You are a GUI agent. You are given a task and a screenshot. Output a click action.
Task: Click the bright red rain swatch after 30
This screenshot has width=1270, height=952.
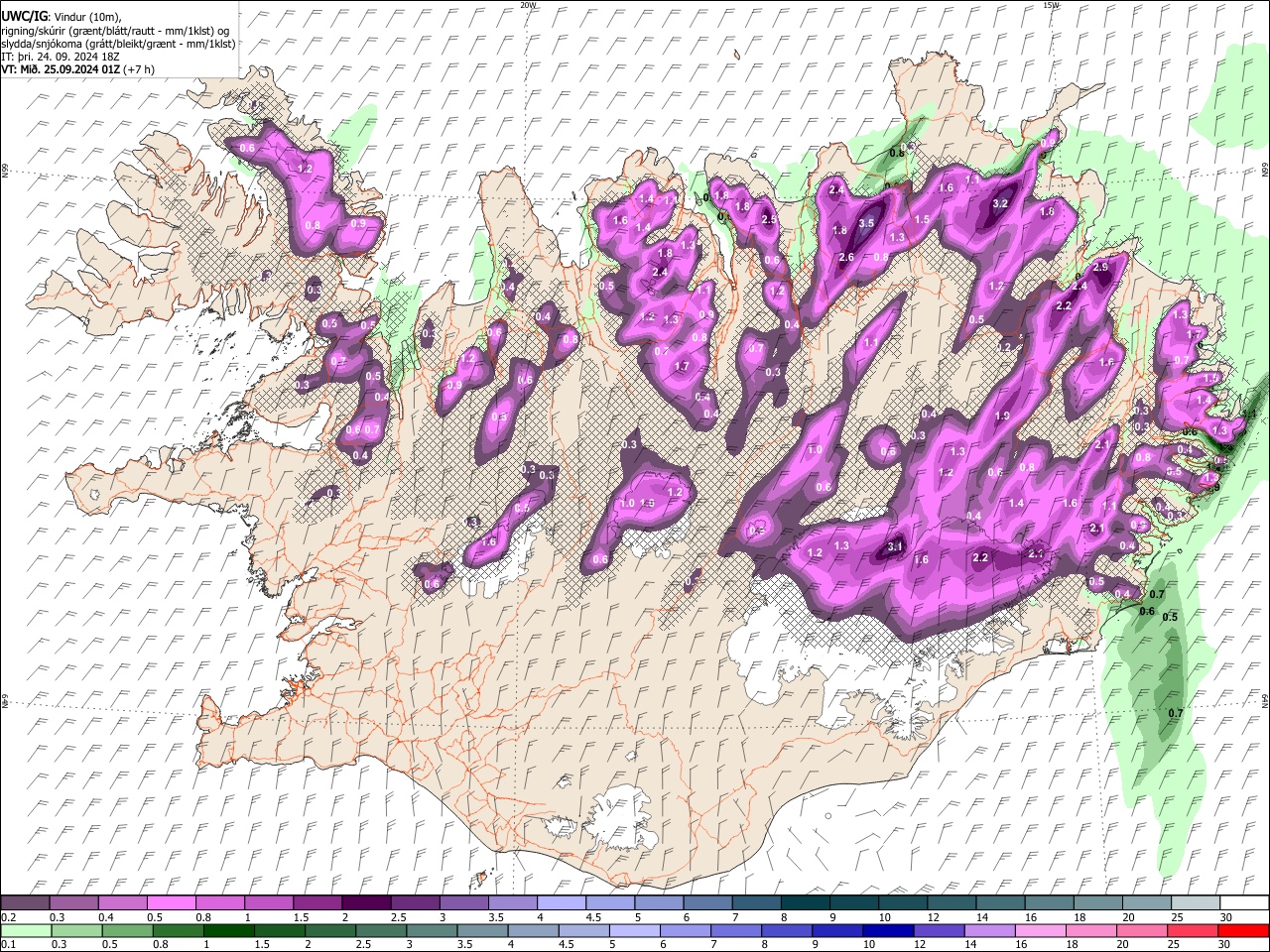click(1244, 930)
